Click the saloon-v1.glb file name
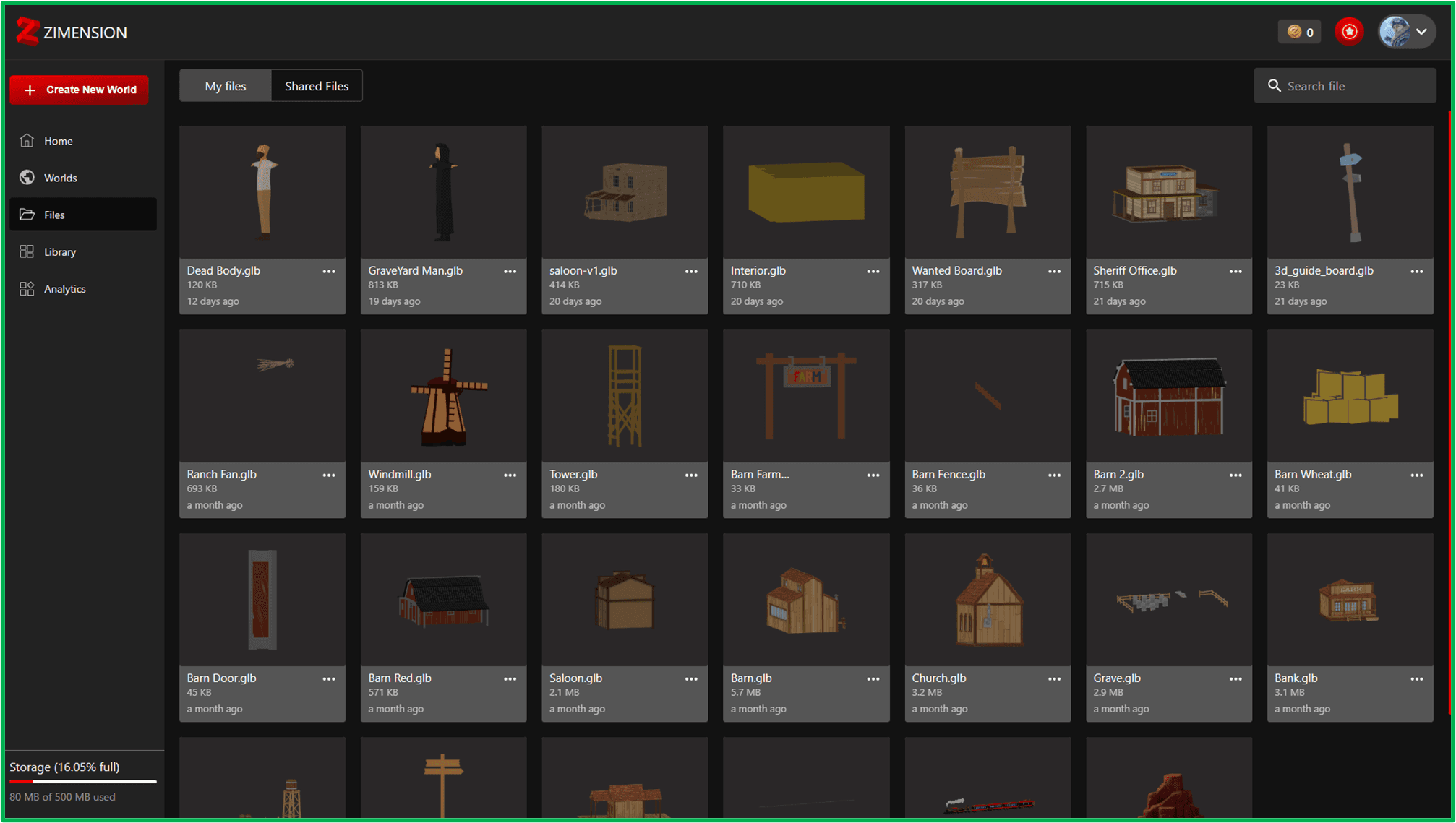1456x823 pixels. click(x=583, y=270)
